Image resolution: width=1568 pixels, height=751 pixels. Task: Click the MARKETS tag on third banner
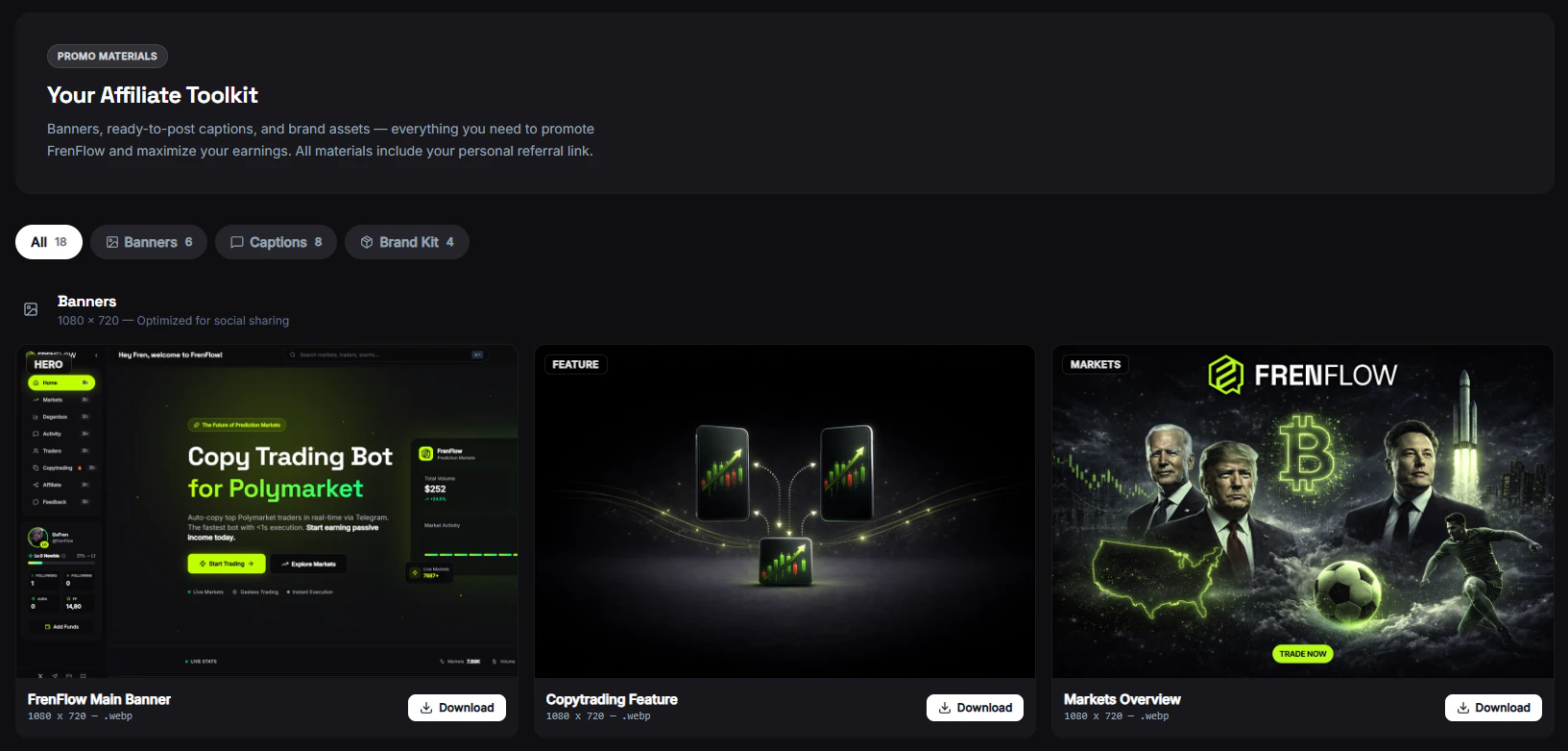[1096, 365]
